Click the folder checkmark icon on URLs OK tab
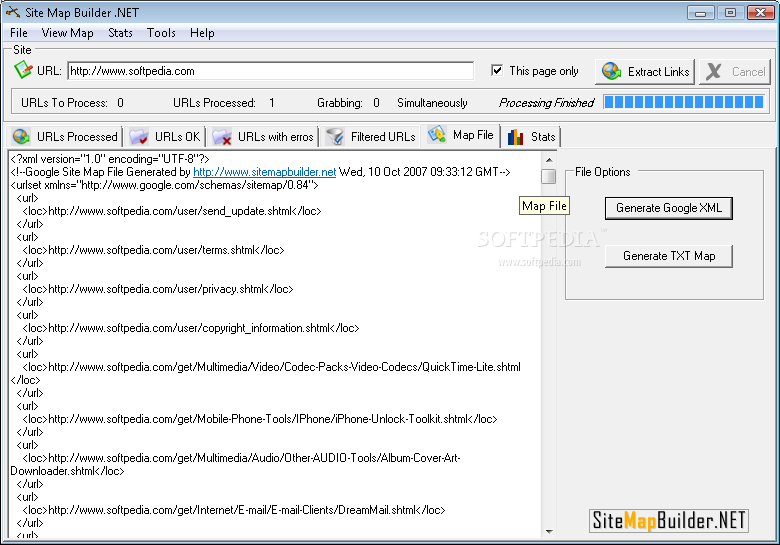Image resolution: width=780 pixels, height=545 pixels. (x=139, y=137)
